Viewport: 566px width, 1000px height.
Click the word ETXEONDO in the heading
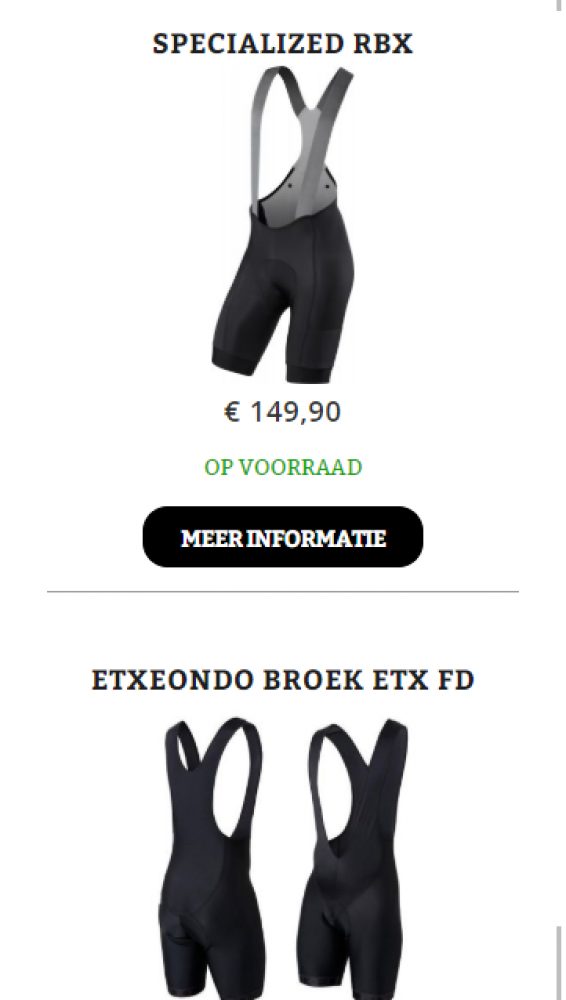click(x=173, y=680)
